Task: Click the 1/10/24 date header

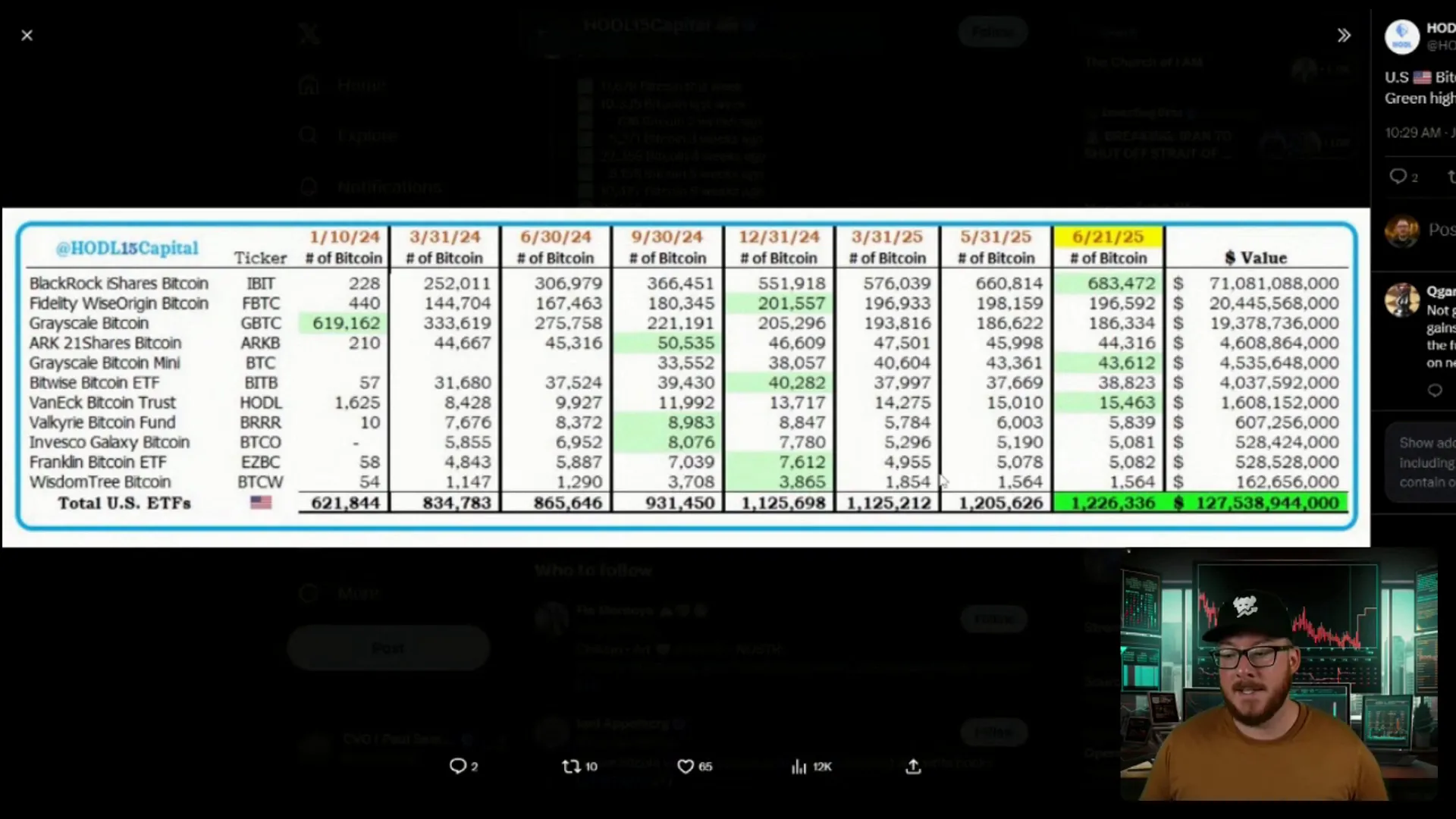Action: pos(344,237)
